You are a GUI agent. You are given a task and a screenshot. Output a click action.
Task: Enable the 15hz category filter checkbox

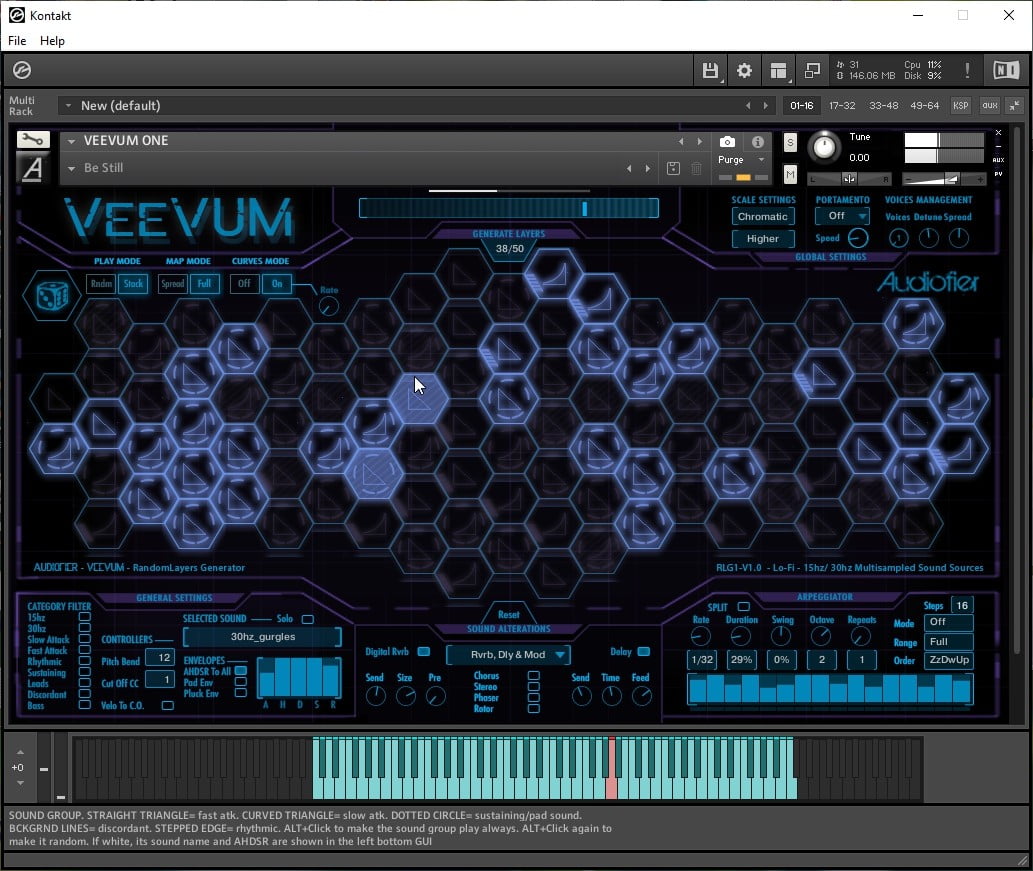[84, 617]
